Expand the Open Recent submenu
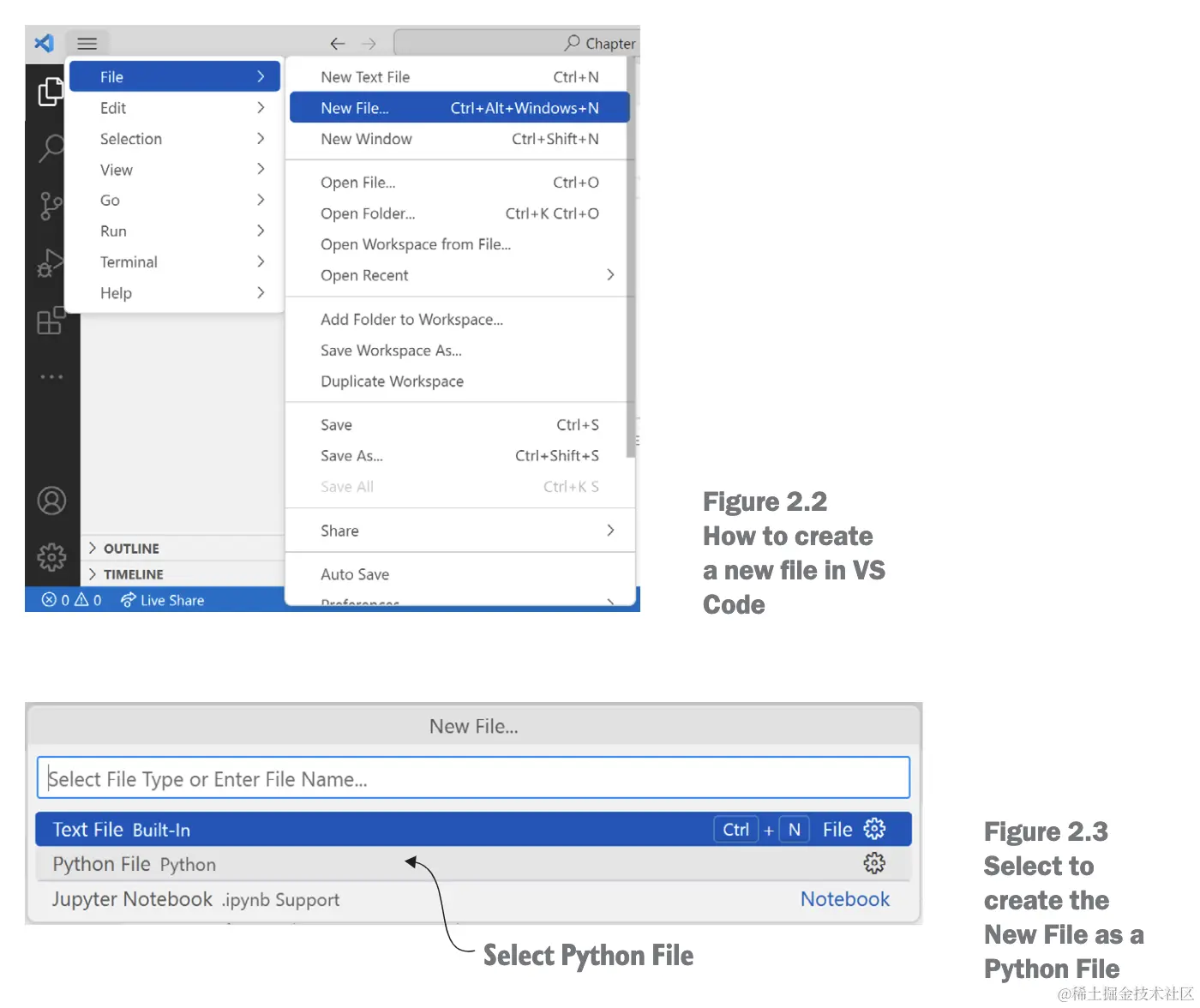The width and height of the screenshot is (1200, 1008). pyautogui.click(x=459, y=275)
